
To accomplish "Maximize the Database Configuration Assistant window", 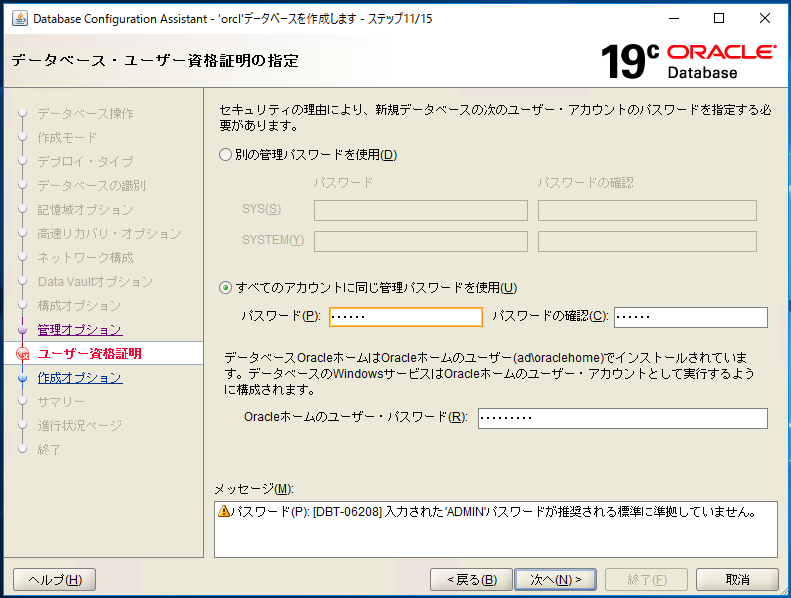I will point(719,18).
